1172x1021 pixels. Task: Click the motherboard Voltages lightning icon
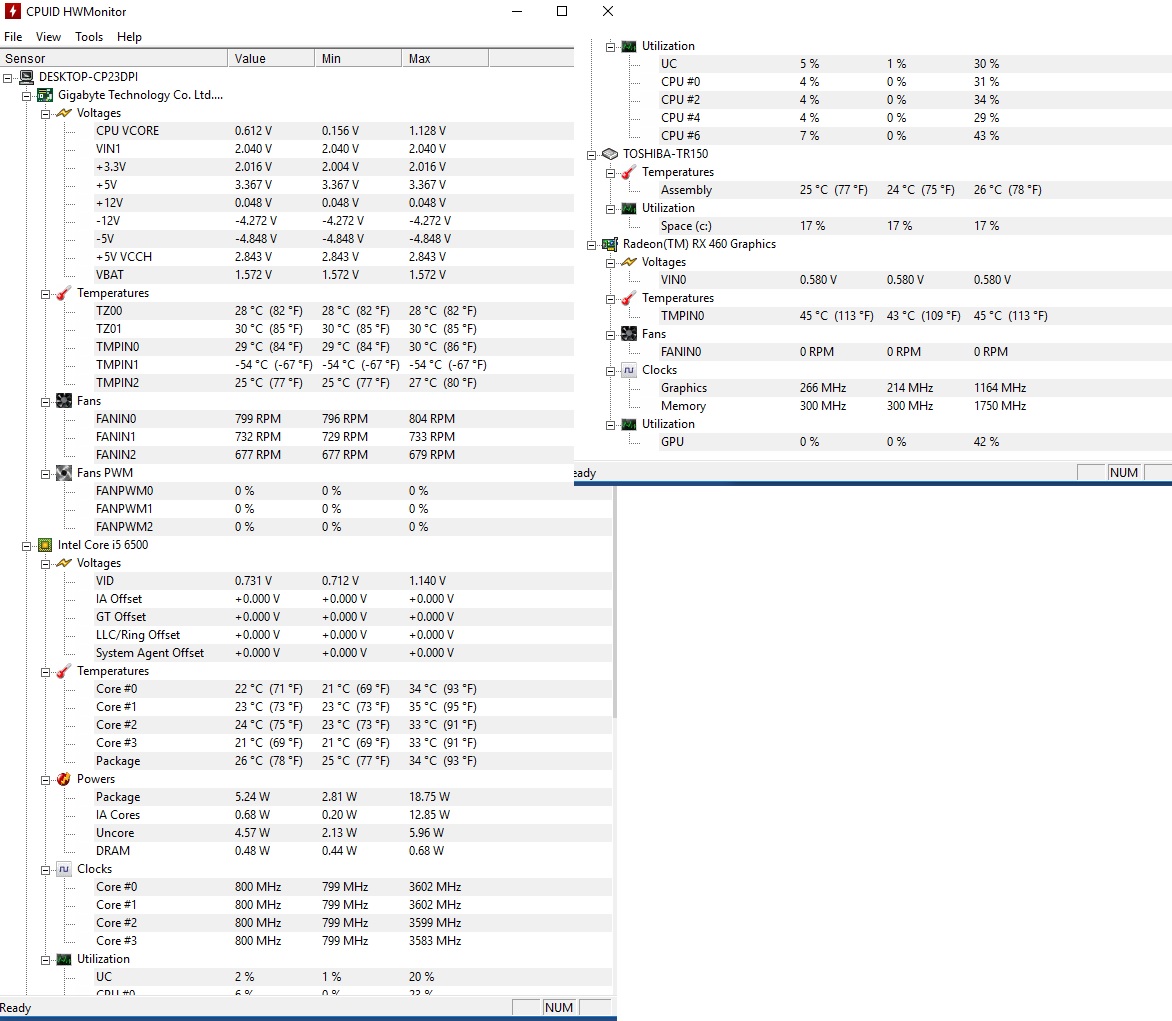(x=64, y=113)
